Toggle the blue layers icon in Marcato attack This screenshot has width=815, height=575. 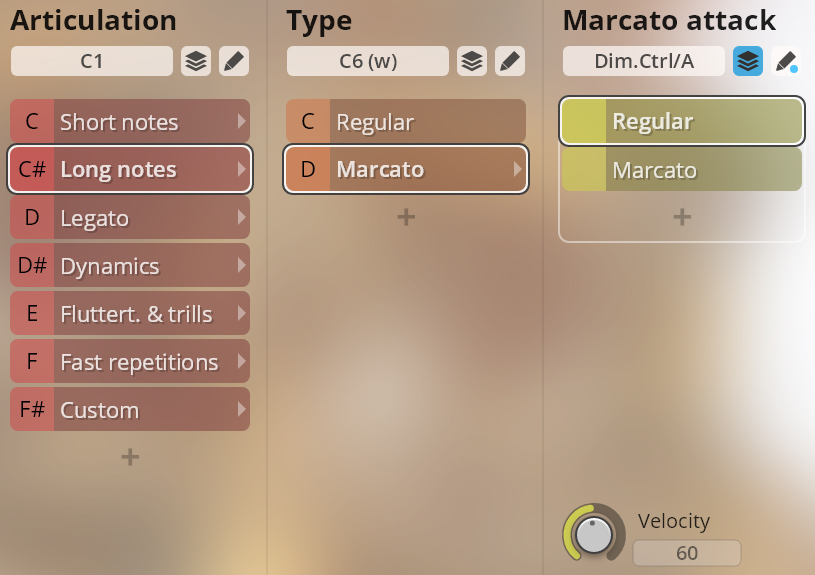748,61
